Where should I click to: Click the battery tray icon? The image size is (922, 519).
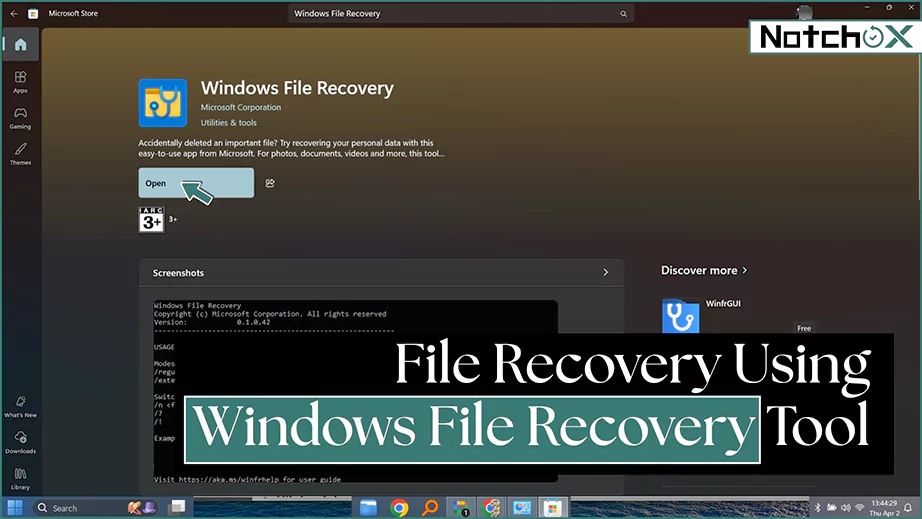[831, 507]
